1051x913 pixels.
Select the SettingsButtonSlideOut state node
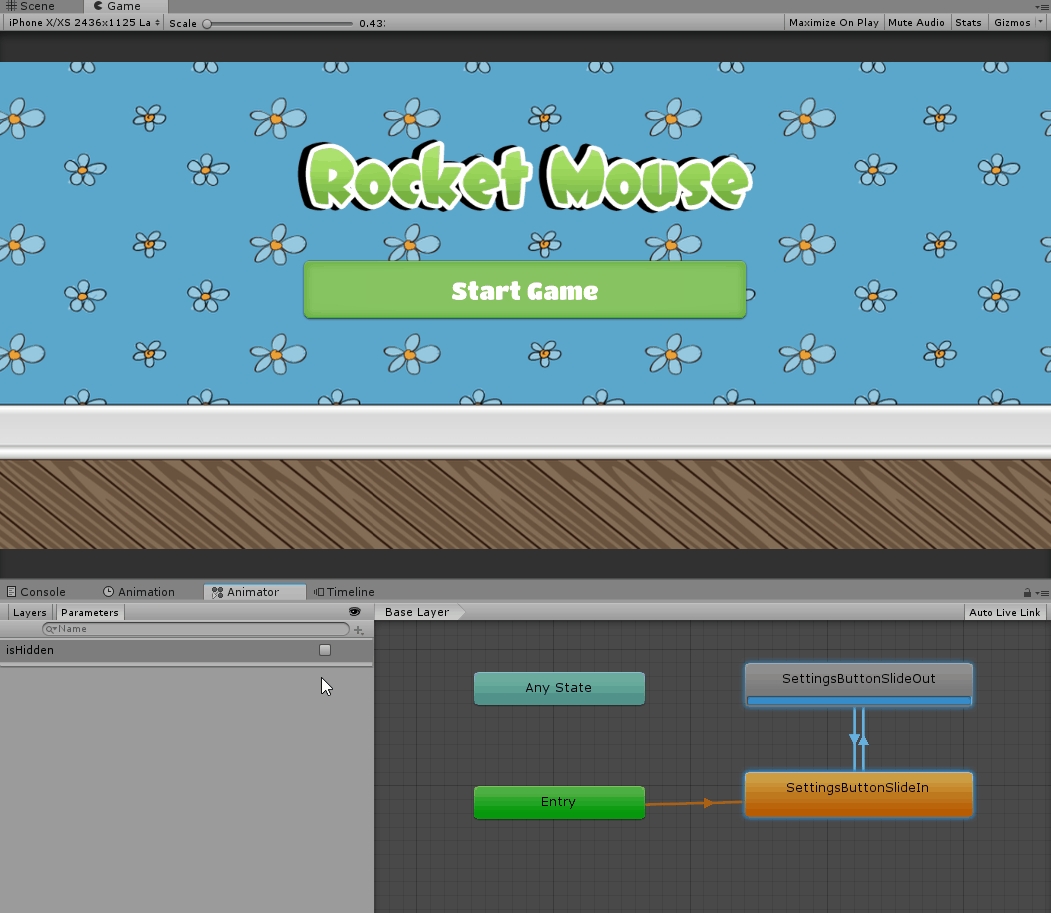click(858, 679)
